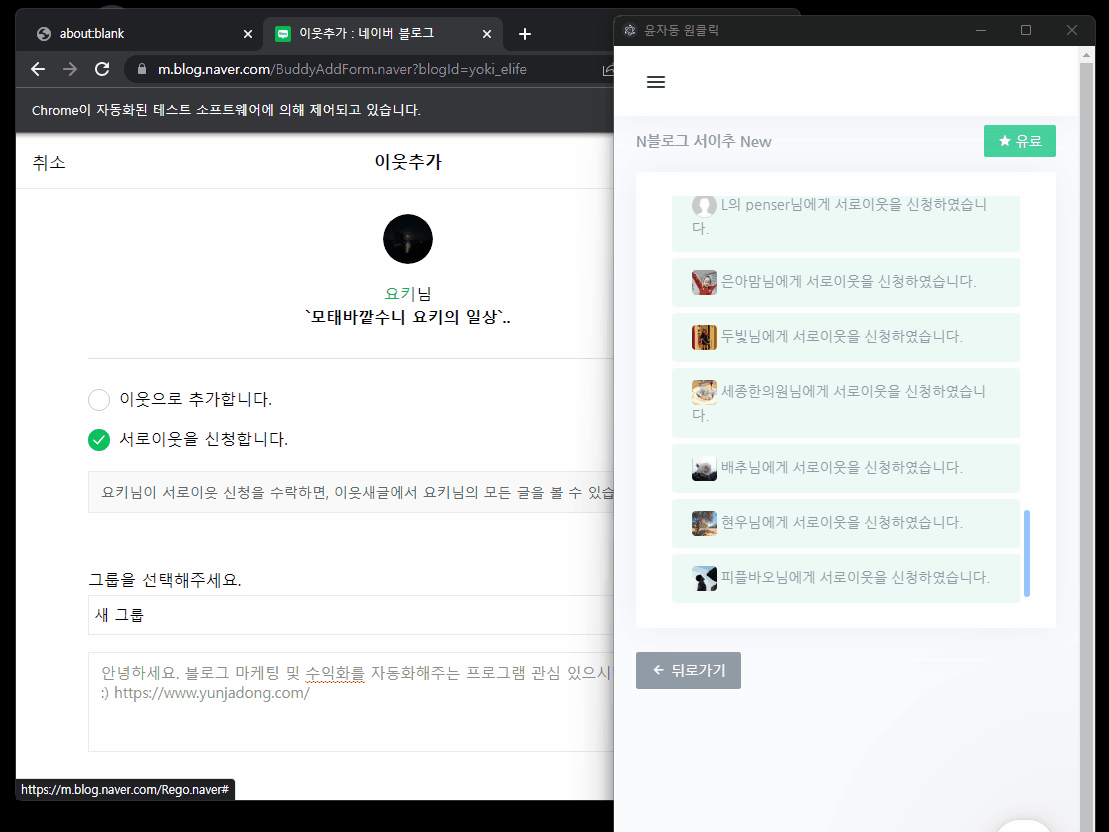Click the 이웃추가 page heading
Viewport: 1109px width, 832px height.
(x=408, y=162)
